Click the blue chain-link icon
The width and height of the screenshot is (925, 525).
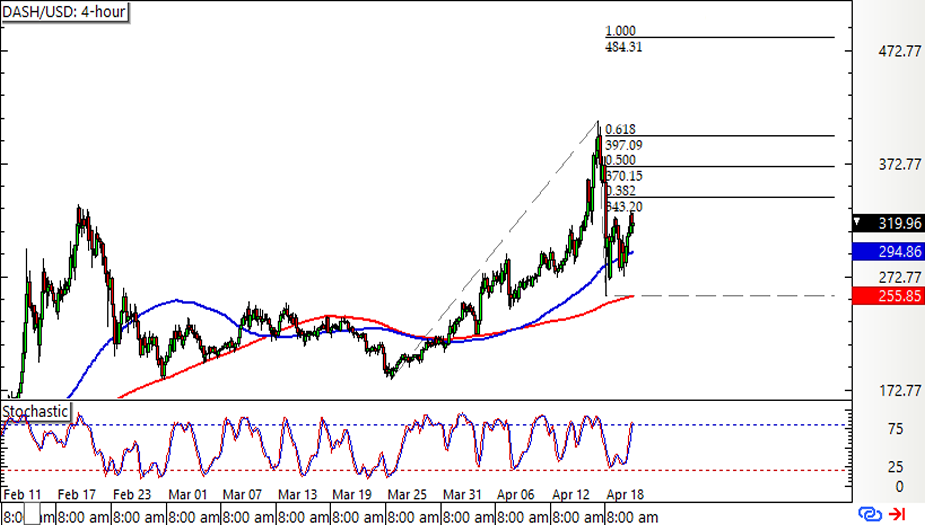(870, 514)
